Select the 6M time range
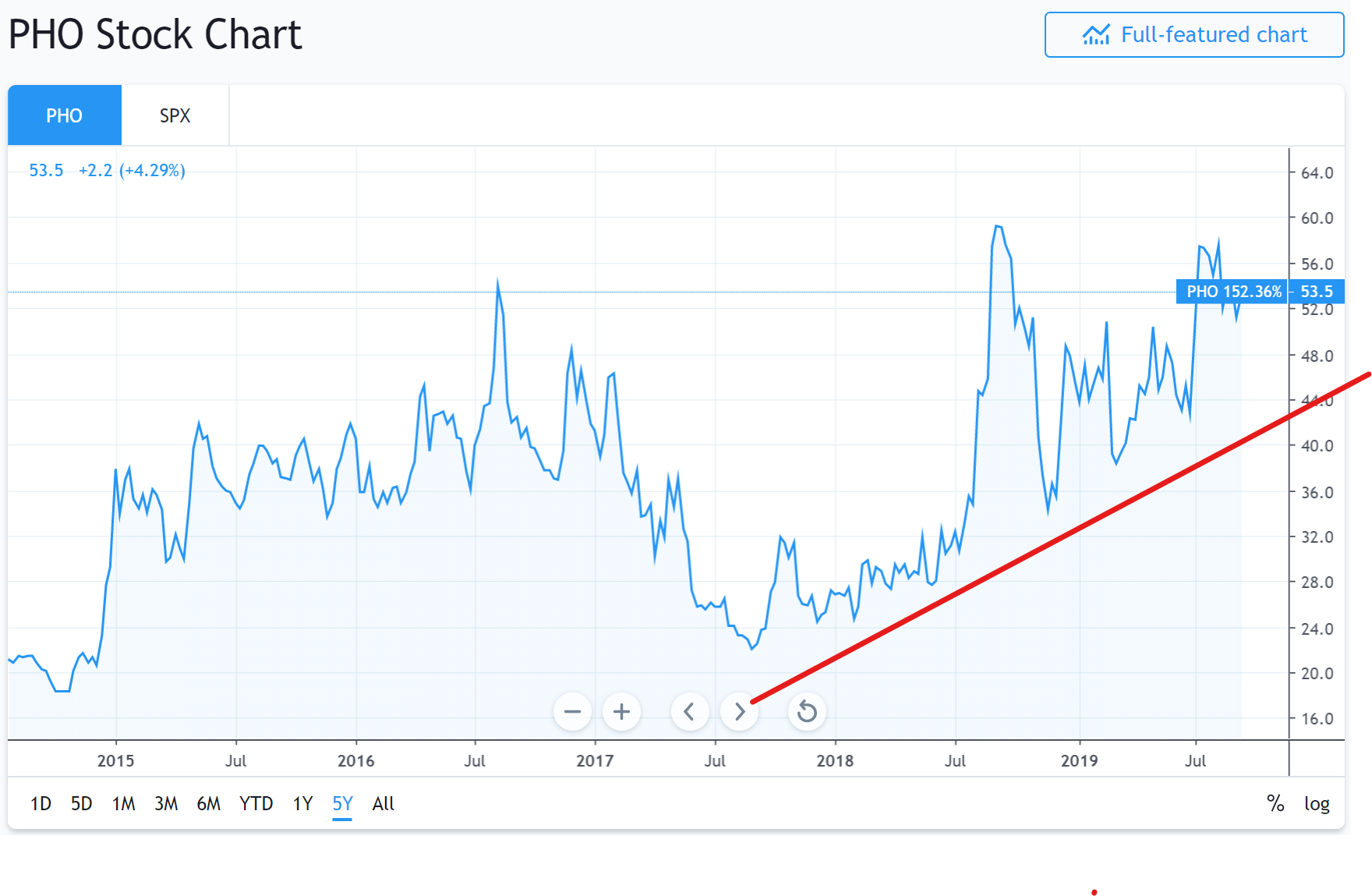 tap(208, 803)
